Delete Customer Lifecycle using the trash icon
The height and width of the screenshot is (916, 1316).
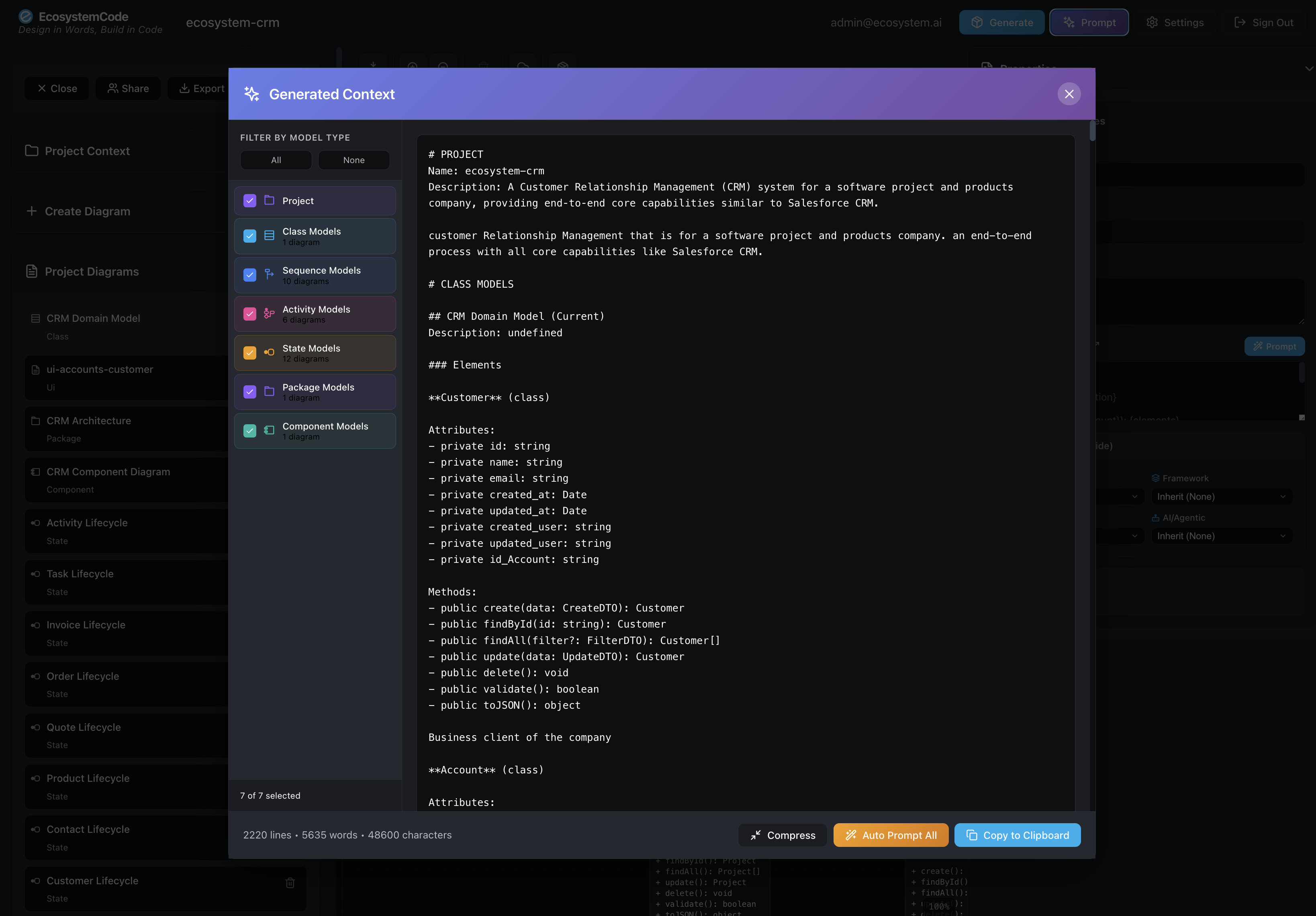pos(290,883)
